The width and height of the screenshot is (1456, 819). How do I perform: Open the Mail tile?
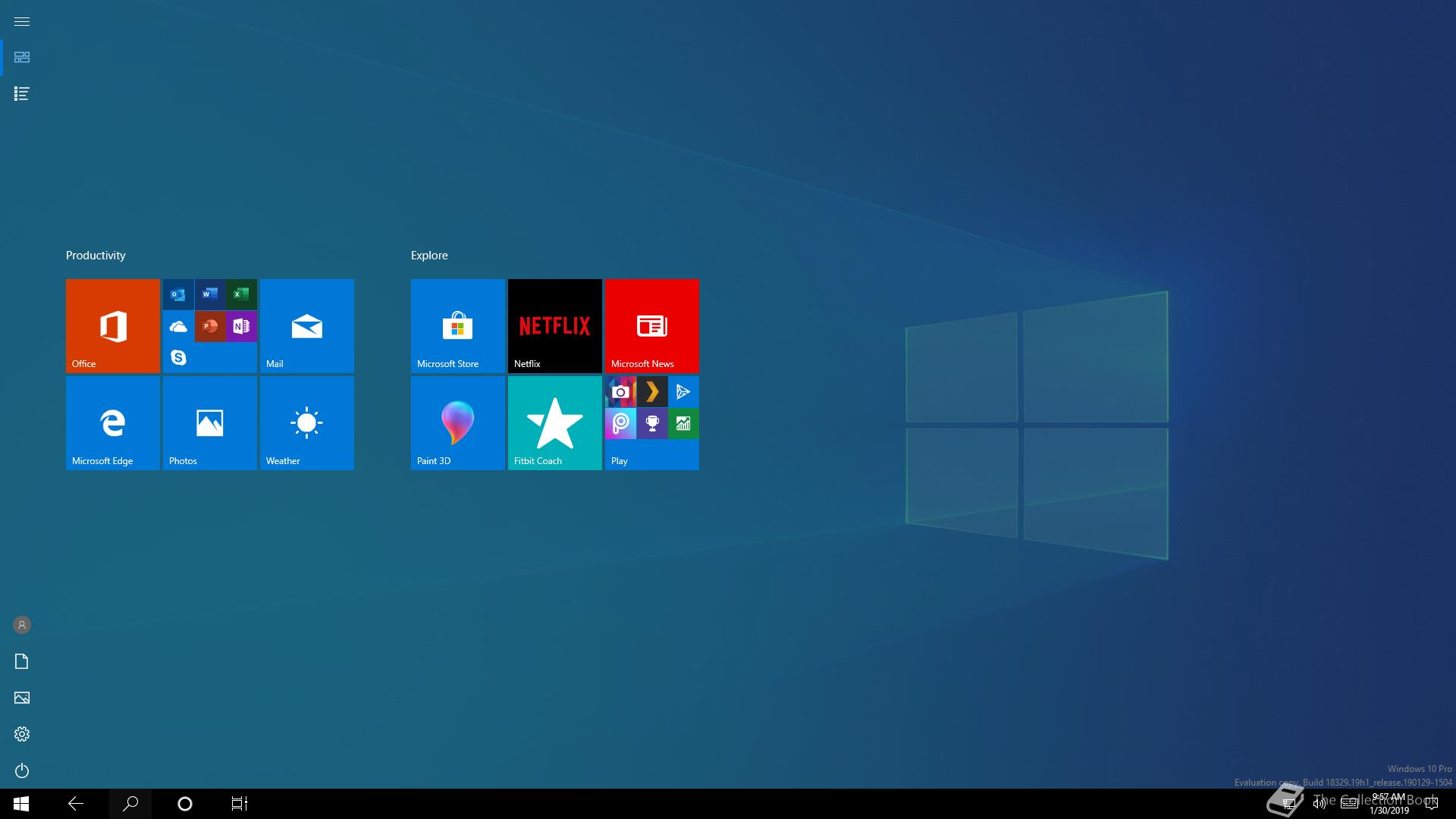tap(307, 326)
